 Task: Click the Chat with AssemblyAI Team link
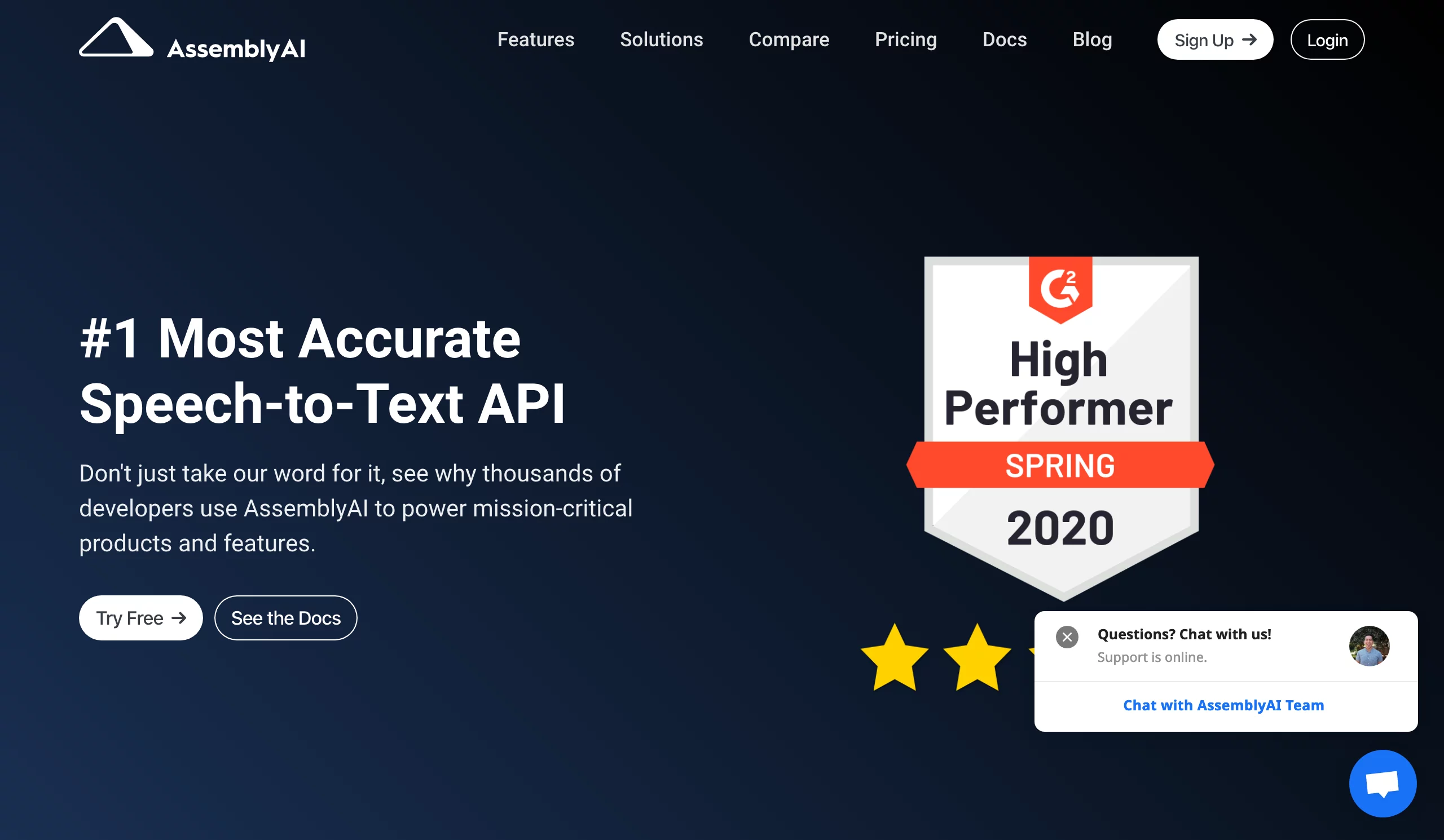click(x=1223, y=705)
